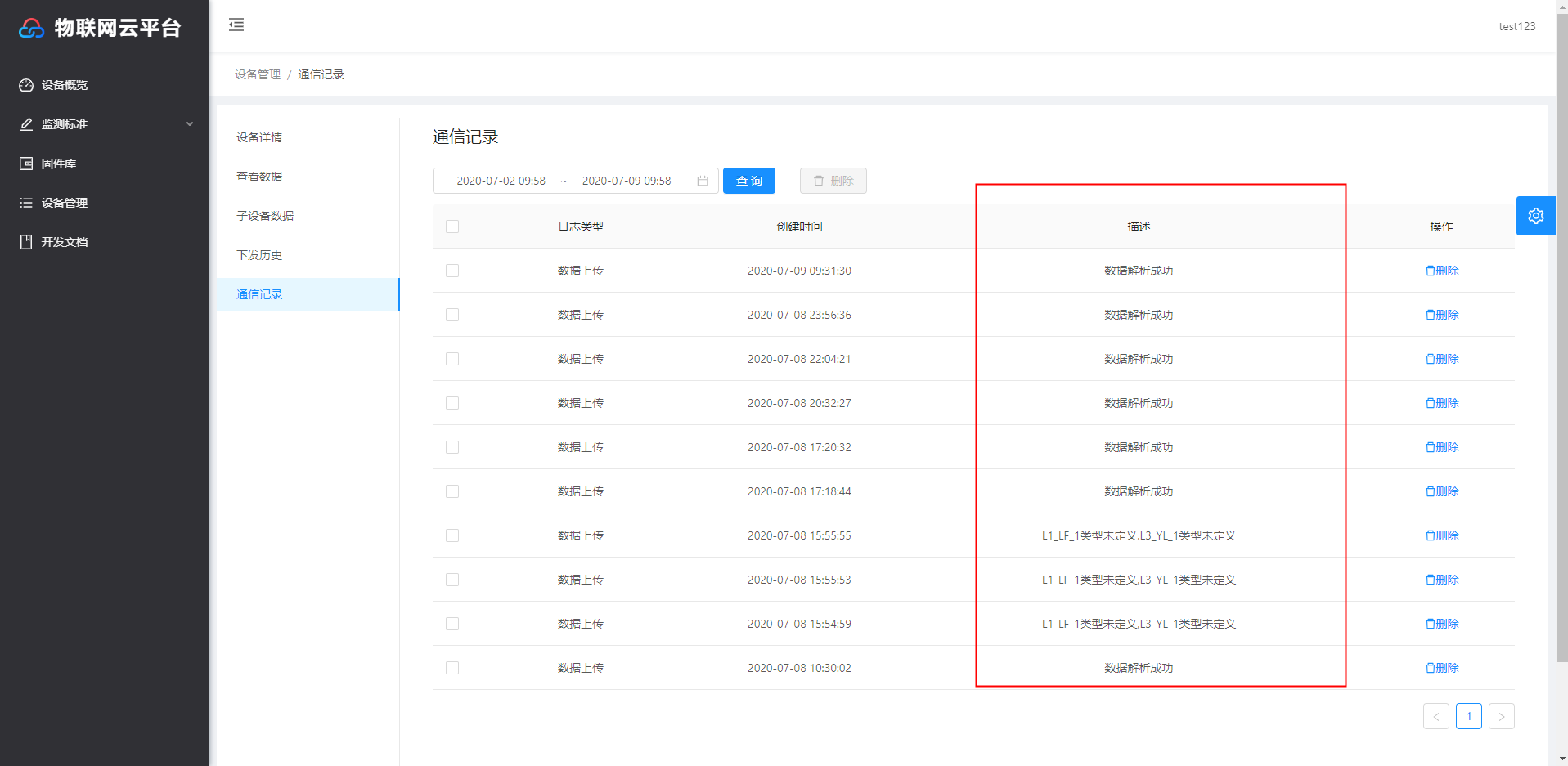Click the calendar icon in the date range picker
The width and height of the screenshot is (1568, 766).
(x=703, y=181)
